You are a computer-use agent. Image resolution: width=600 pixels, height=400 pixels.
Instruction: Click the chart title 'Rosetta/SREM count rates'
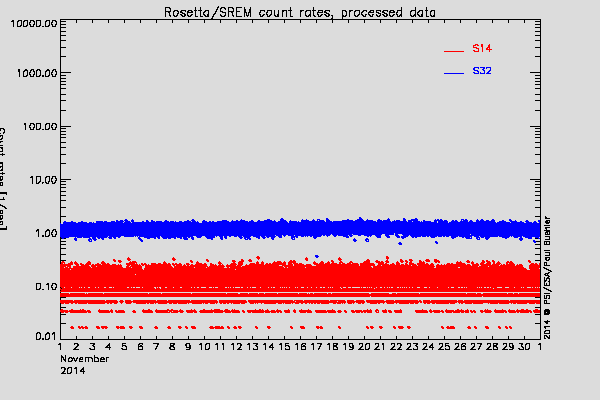(300, 11)
